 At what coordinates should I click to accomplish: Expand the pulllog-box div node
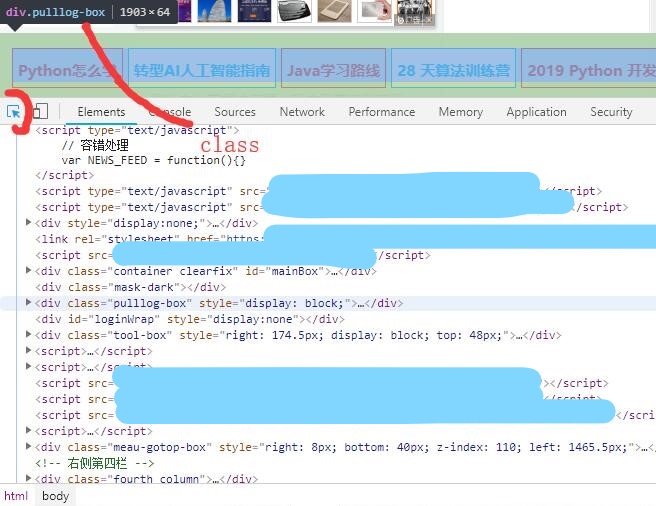tap(28, 302)
